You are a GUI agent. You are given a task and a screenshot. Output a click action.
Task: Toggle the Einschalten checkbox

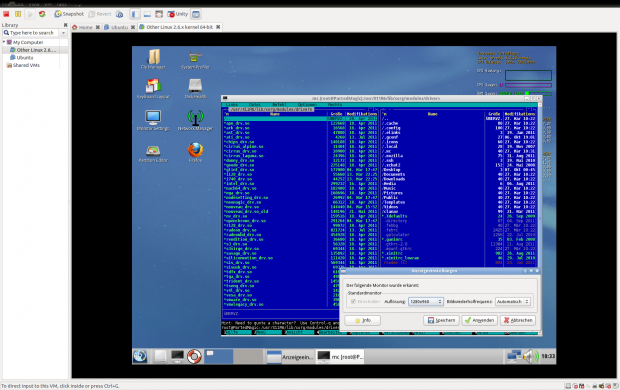[x=353, y=301]
